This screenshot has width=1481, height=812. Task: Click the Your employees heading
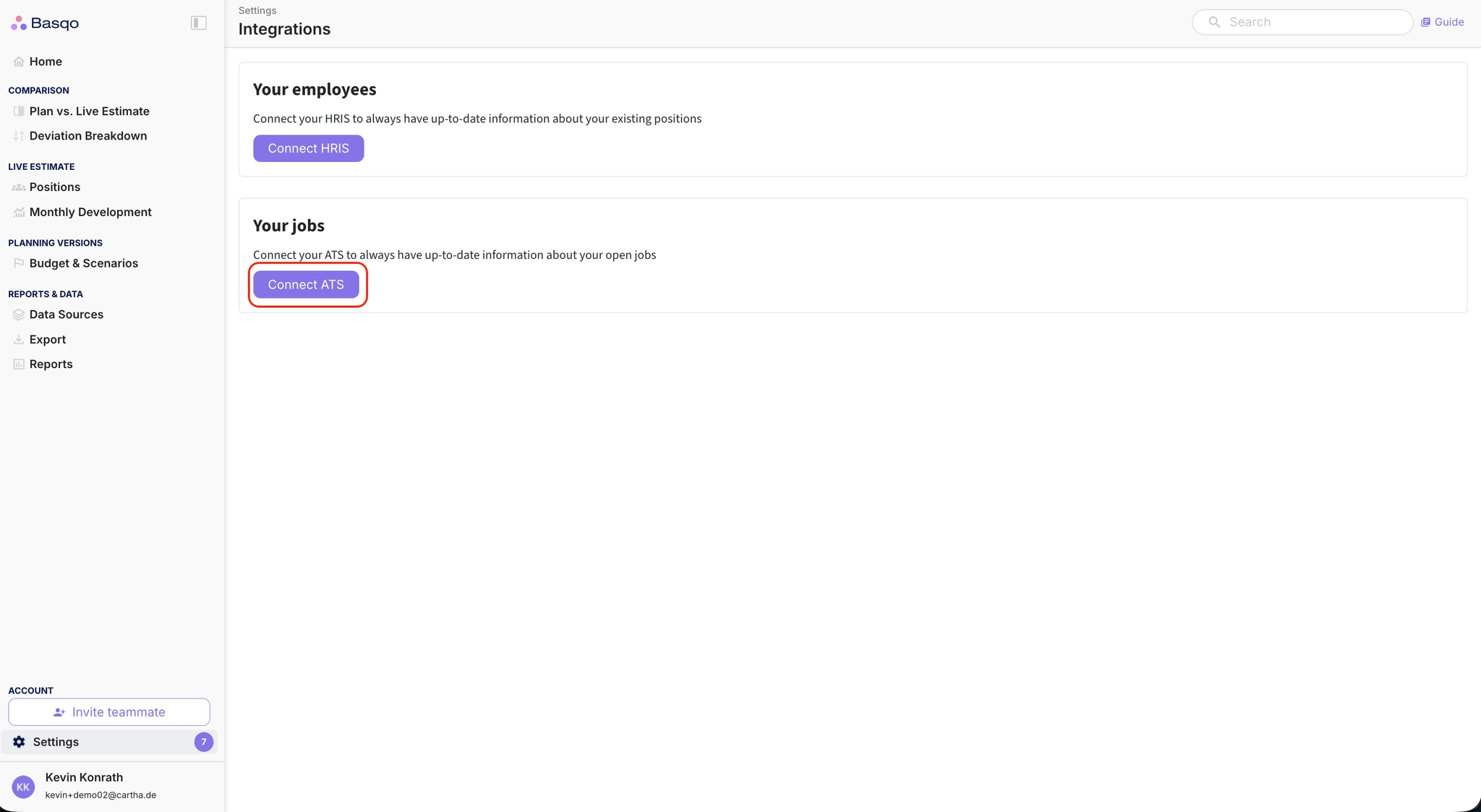315,89
